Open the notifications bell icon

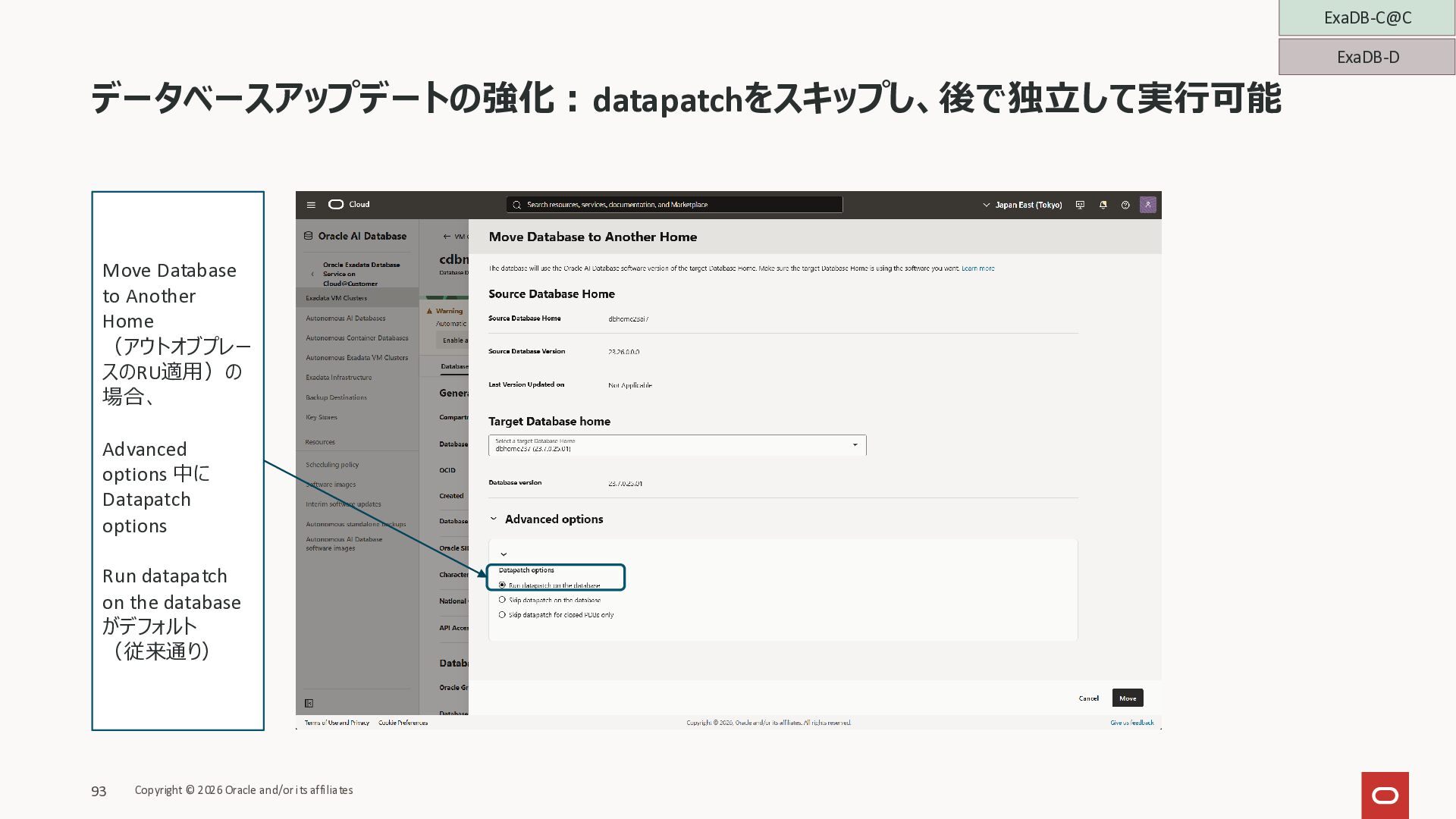[1103, 205]
